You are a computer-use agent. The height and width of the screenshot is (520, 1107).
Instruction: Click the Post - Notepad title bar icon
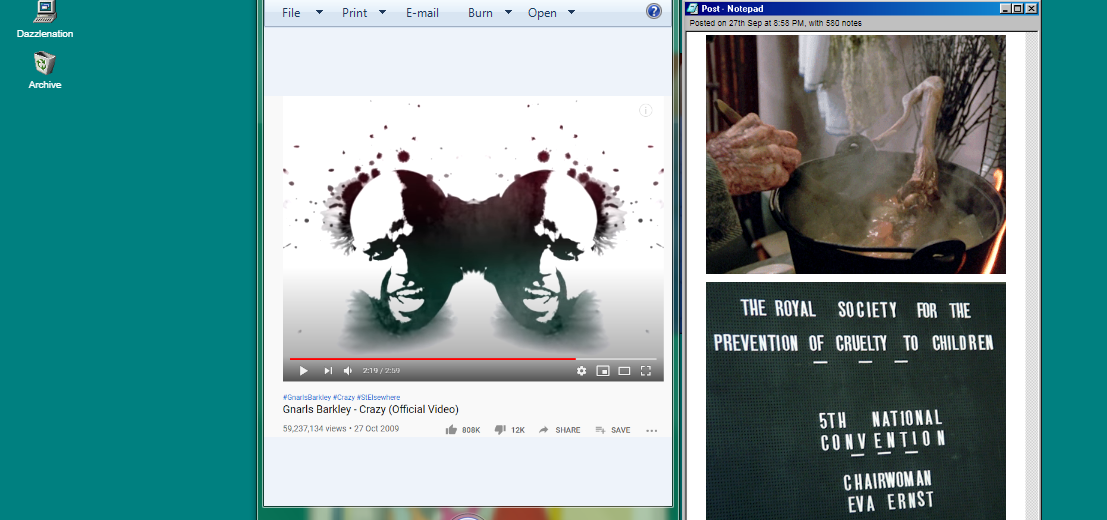pos(693,8)
